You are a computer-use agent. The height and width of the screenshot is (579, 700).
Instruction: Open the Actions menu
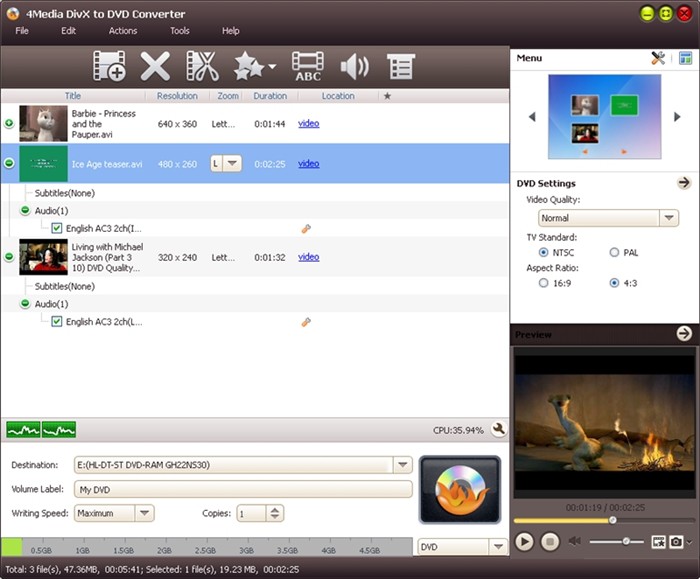coord(123,31)
